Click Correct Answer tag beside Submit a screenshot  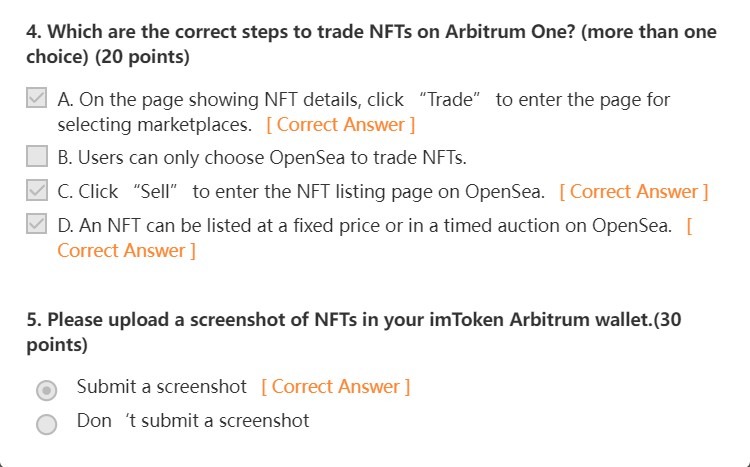click(x=335, y=387)
